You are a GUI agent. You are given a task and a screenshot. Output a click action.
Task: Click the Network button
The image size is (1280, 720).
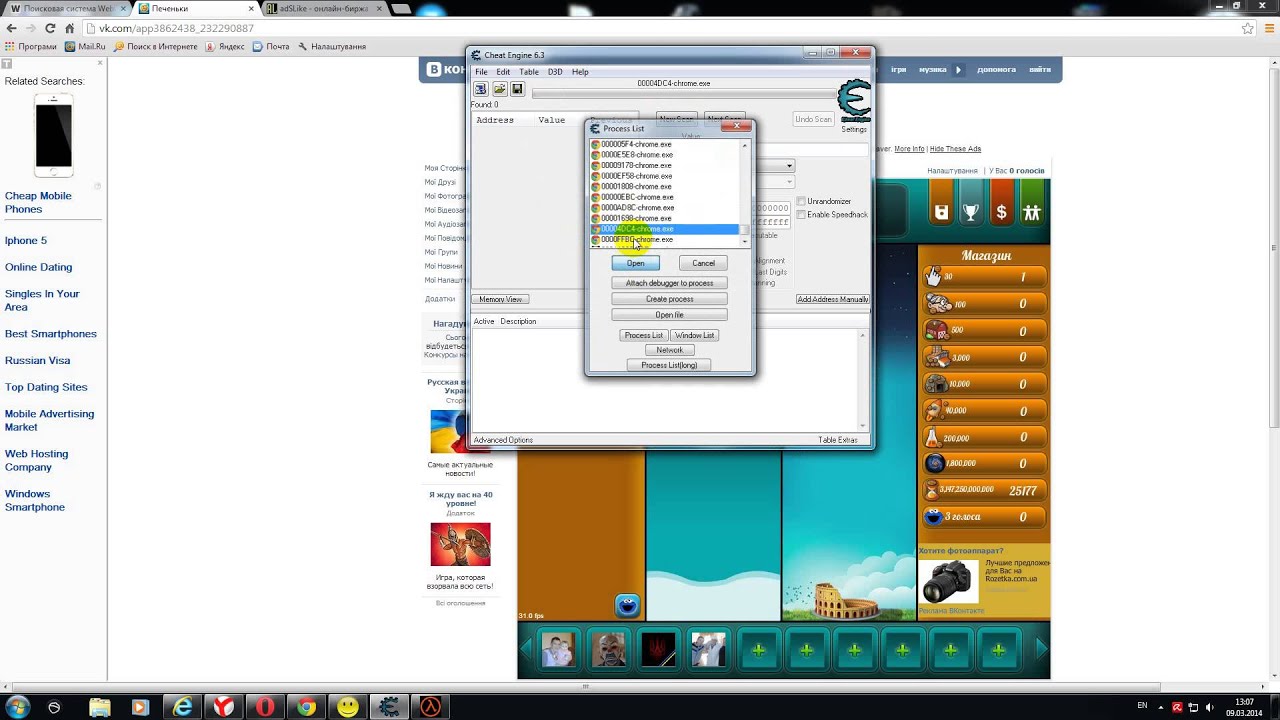coord(670,350)
